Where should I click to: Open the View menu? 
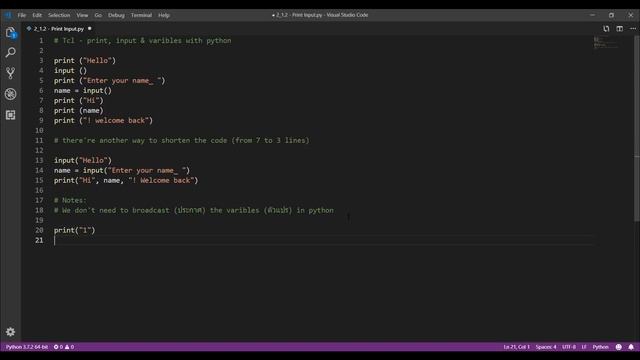click(82, 15)
